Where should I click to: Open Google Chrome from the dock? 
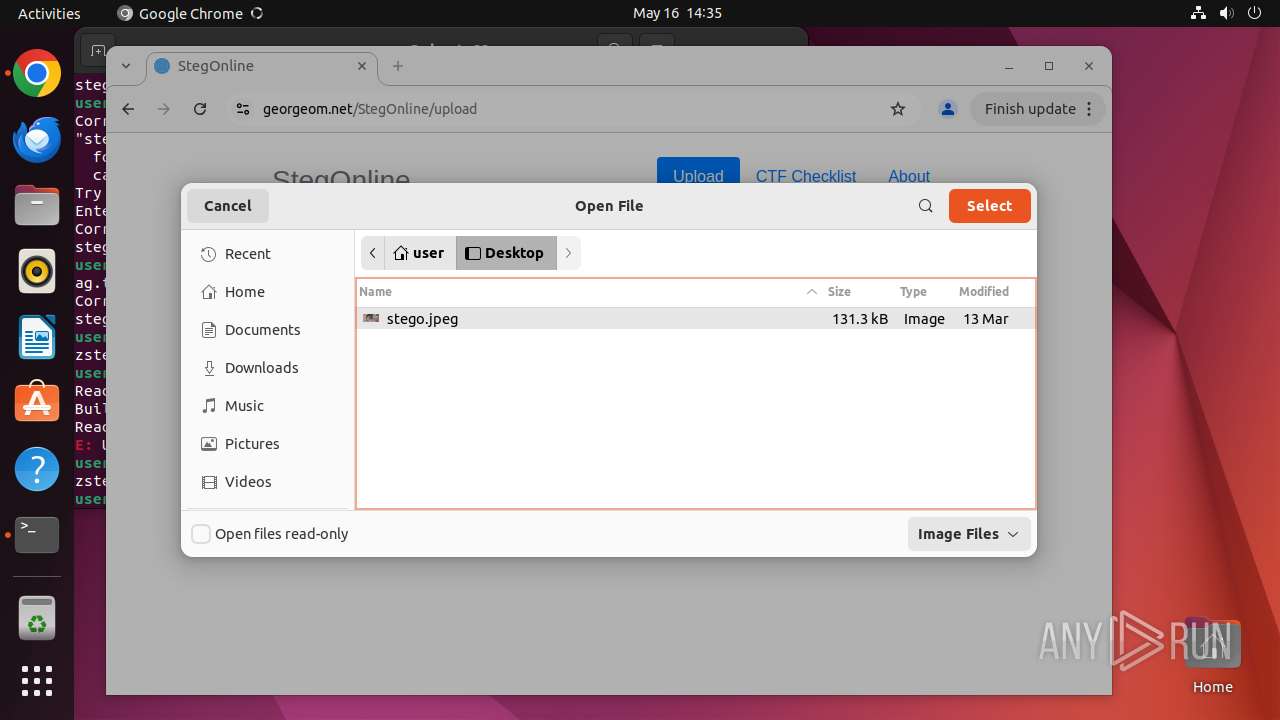(x=37, y=74)
